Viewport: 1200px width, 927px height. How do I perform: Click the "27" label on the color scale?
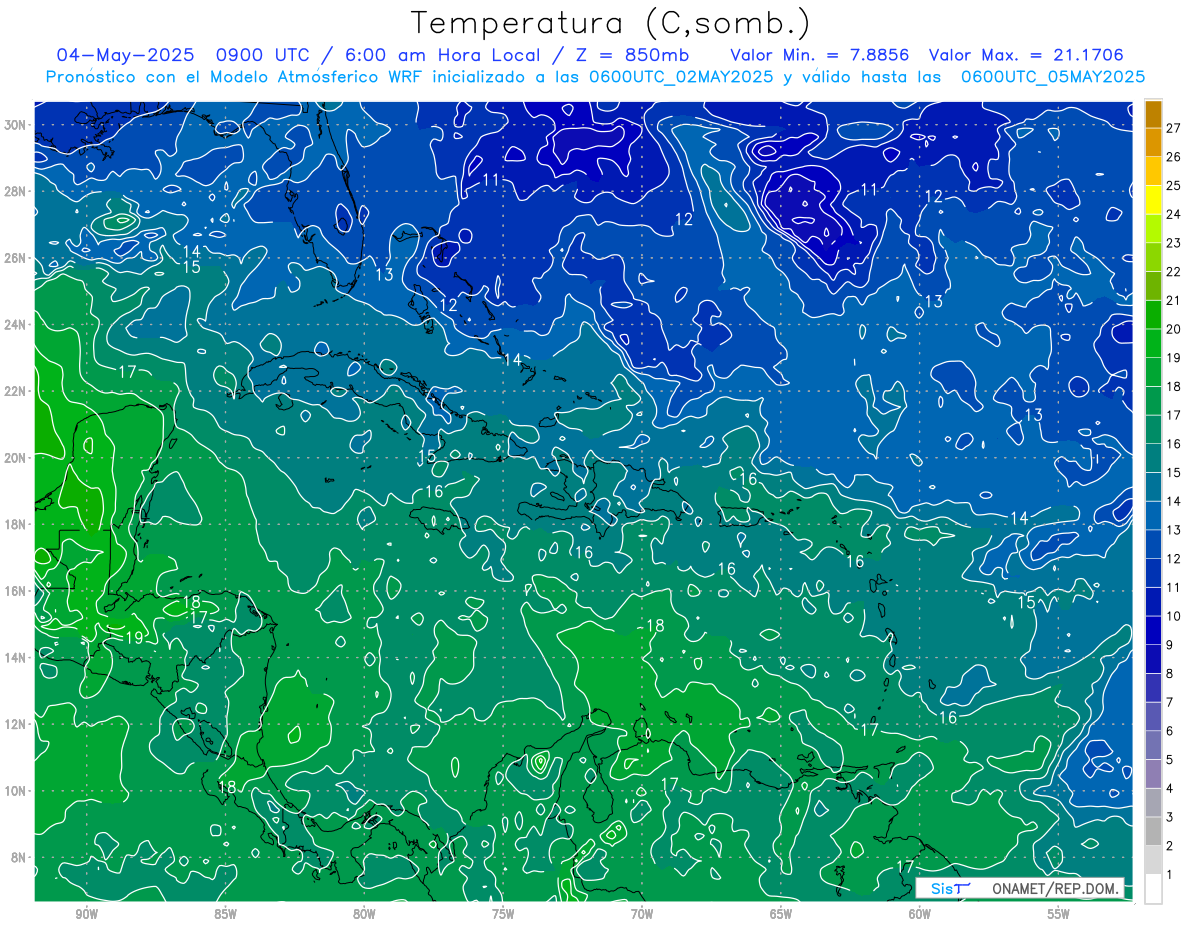[x=1173, y=128]
